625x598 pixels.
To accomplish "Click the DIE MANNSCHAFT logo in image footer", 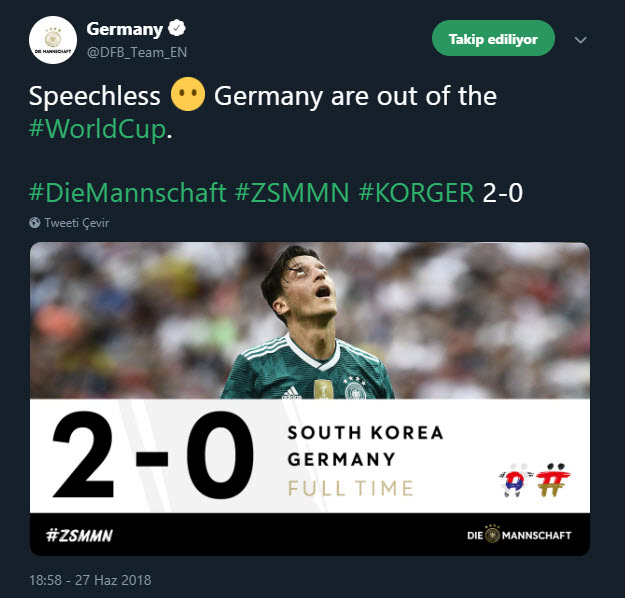I will click(519, 535).
